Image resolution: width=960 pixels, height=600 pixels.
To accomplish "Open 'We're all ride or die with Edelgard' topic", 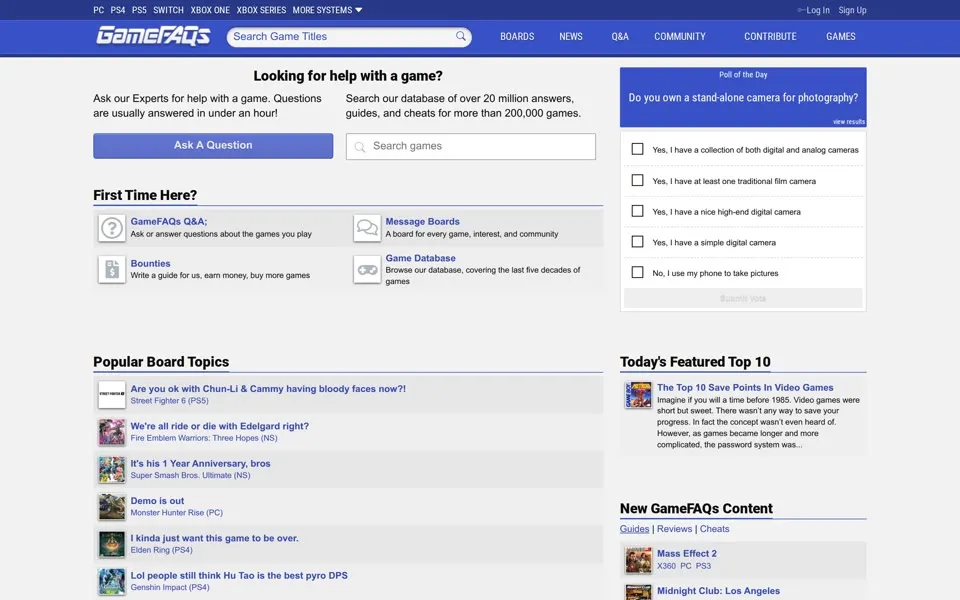I will click(x=219, y=426).
